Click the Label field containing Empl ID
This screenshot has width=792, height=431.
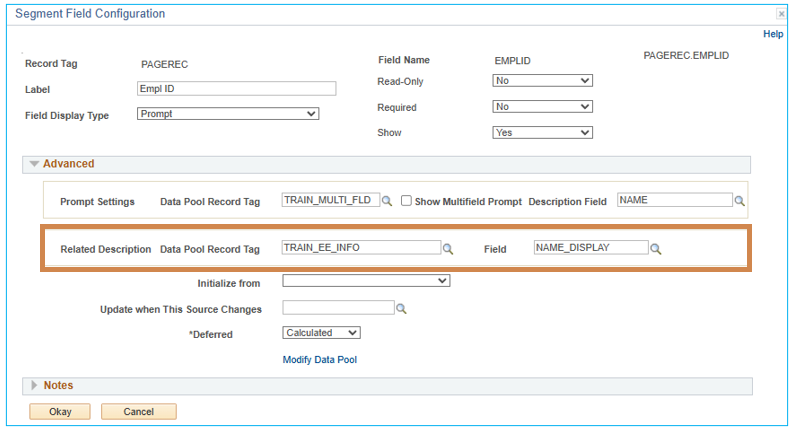point(236,88)
